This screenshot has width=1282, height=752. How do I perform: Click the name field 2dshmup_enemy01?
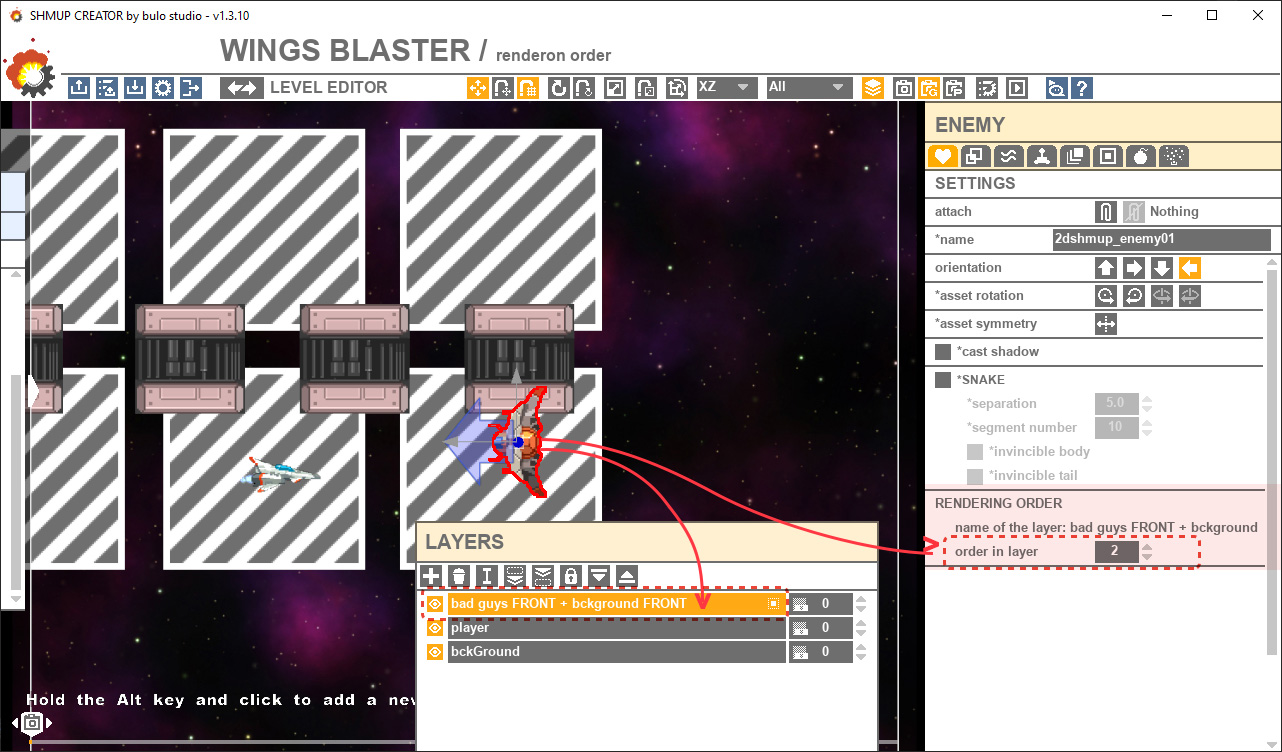pos(1162,240)
